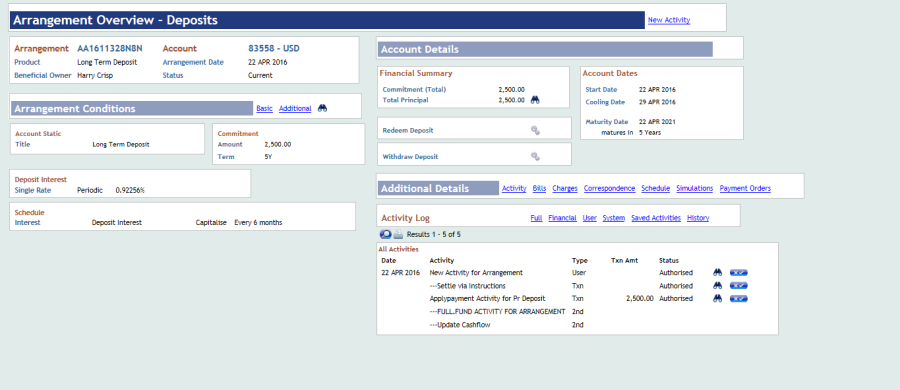Select the Schedule tab in Additional Details
Viewport: 900px width, 390px height.
(655, 188)
